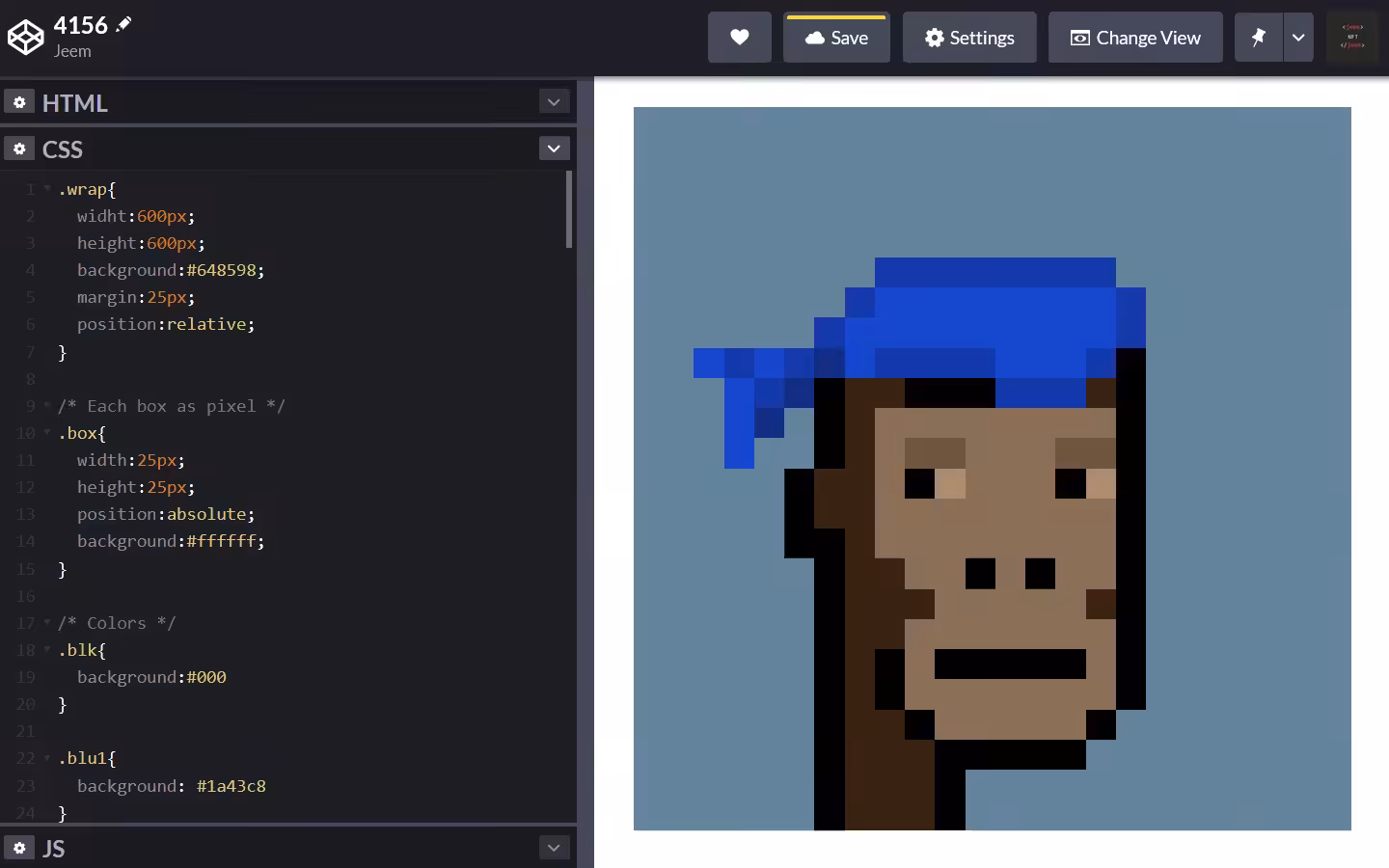Open CSS editor settings gear
Screen dimensions: 1389x868
pos(19,149)
